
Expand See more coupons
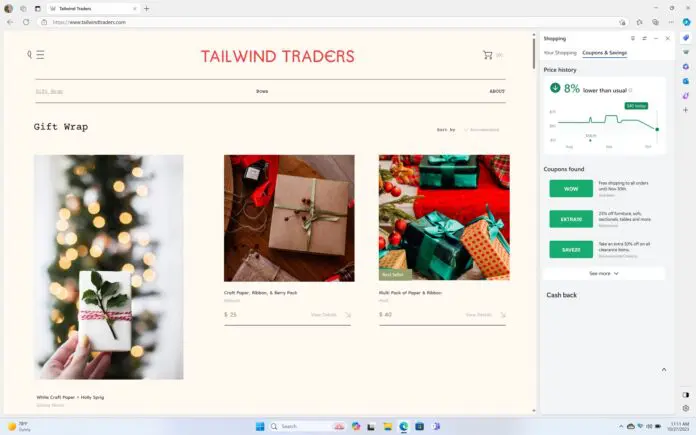coord(604,273)
